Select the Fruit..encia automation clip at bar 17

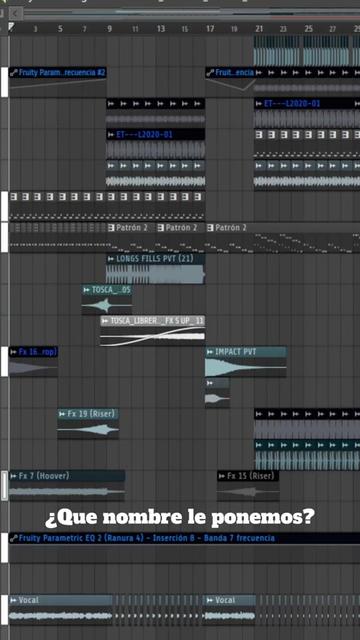tap(229, 82)
